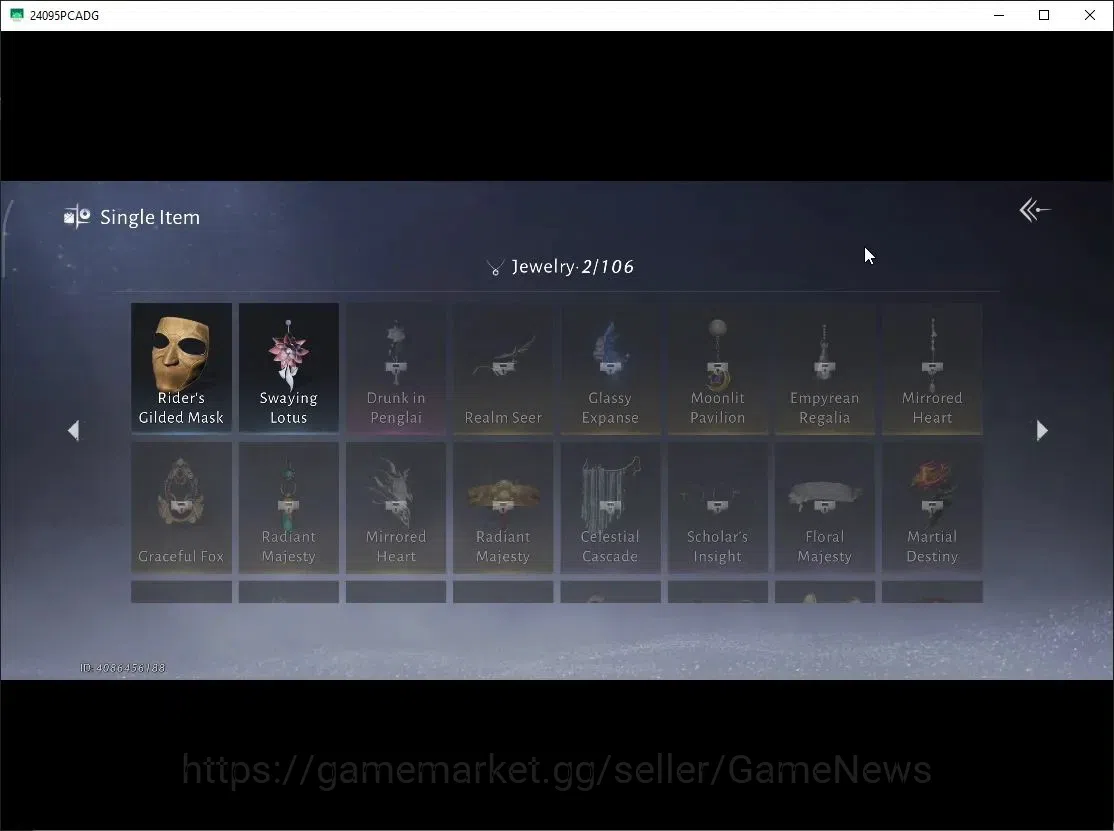
Task: Click the Jewelry necklace category icon
Action: [495, 267]
